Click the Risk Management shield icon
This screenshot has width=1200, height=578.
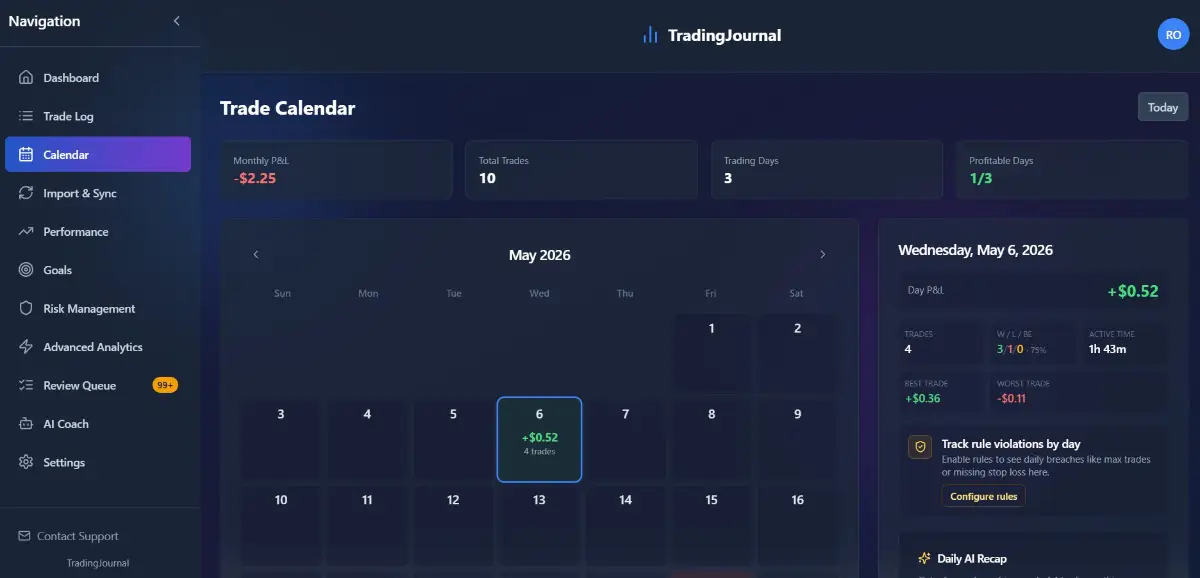[x=26, y=309]
